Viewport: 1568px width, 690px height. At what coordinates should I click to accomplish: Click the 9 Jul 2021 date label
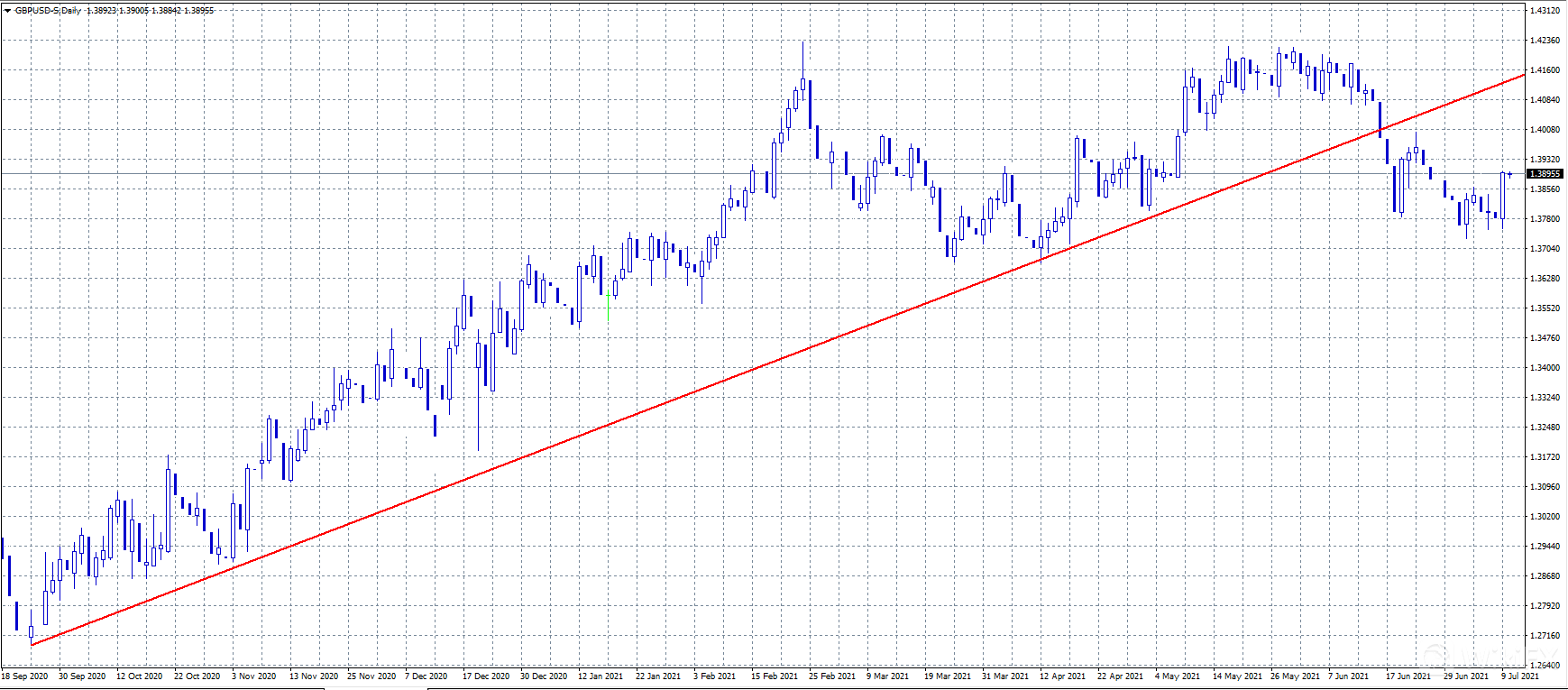tap(1519, 676)
